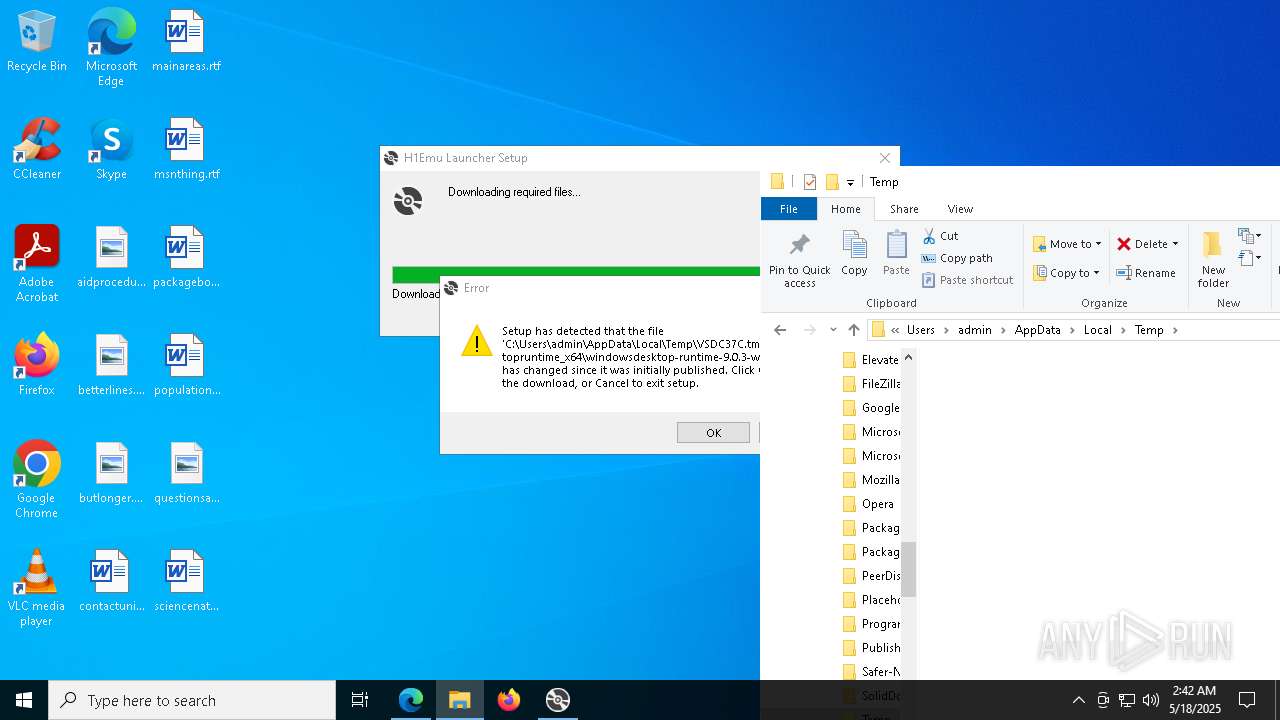Click the Task View taskbar icon
The height and width of the screenshot is (720, 1280).
(x=360, y=700)
